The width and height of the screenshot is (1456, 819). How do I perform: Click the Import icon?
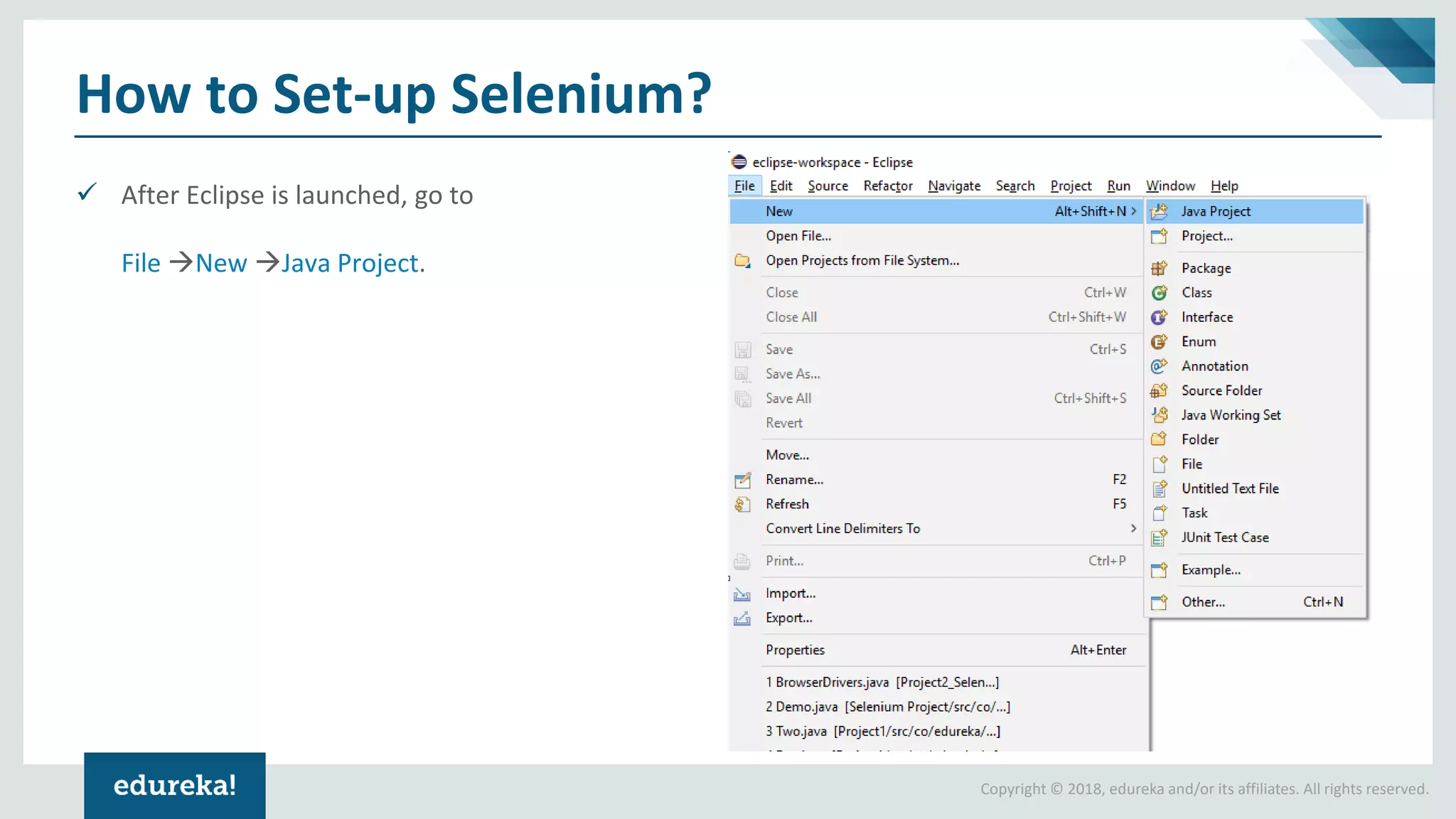coord(742,594)
